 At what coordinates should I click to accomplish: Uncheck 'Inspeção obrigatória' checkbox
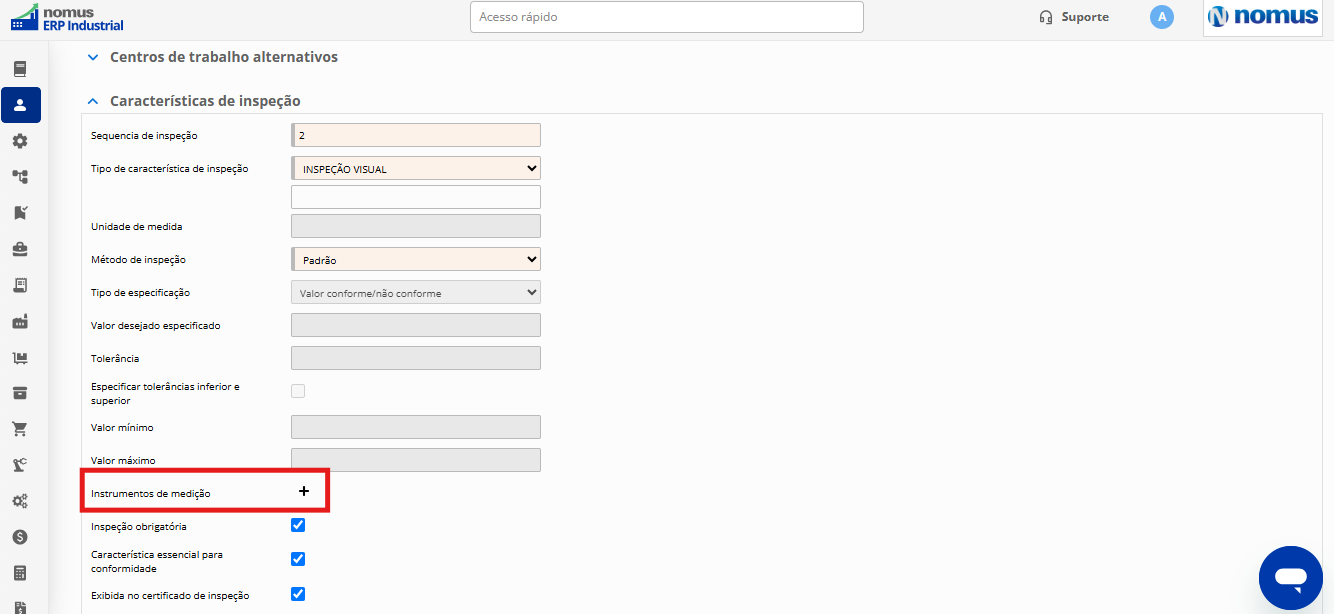click(x=298, y=525)
